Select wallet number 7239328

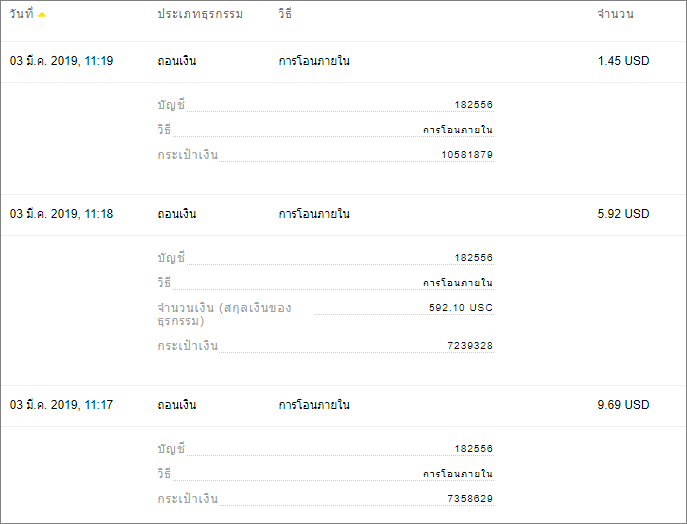(x=470, y=346)
